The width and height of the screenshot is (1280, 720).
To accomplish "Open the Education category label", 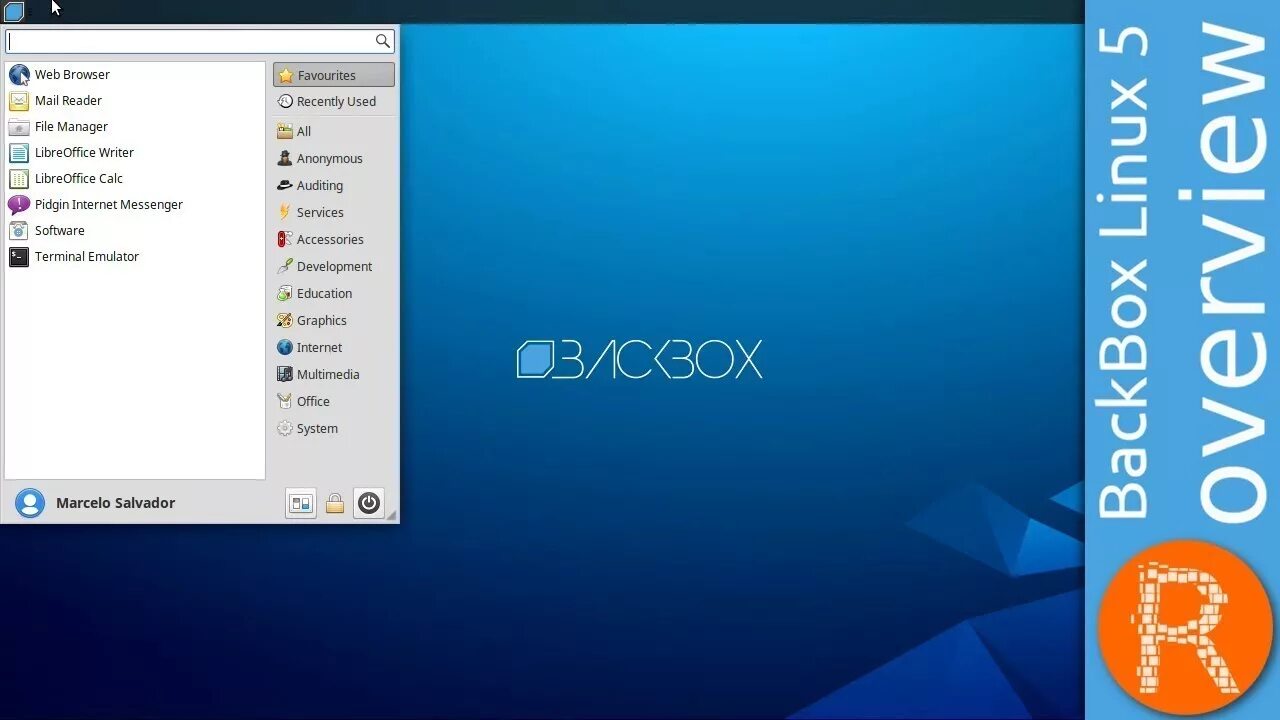I will tap(324, 294).
